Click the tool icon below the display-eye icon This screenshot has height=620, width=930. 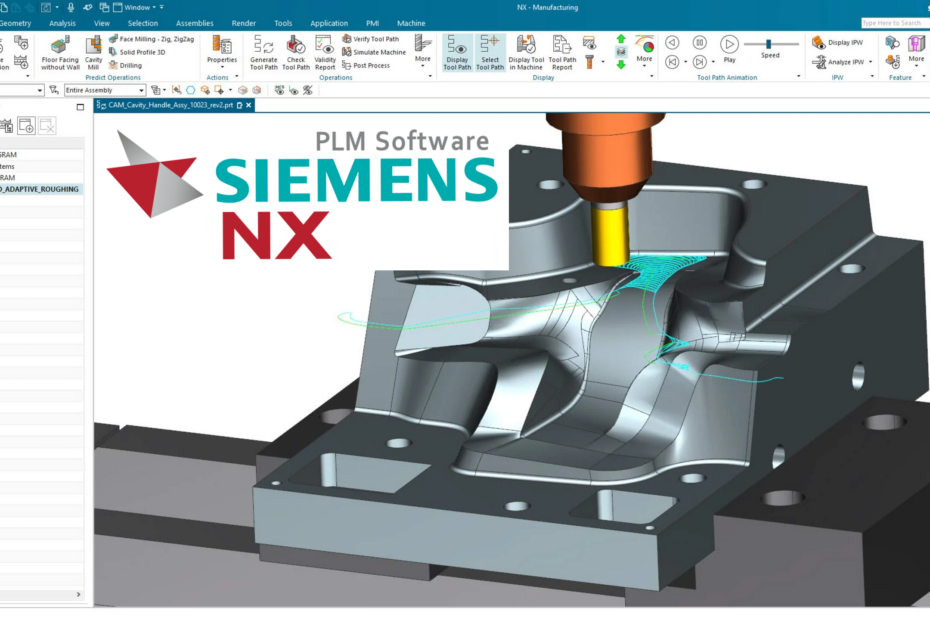click(590, 62)
